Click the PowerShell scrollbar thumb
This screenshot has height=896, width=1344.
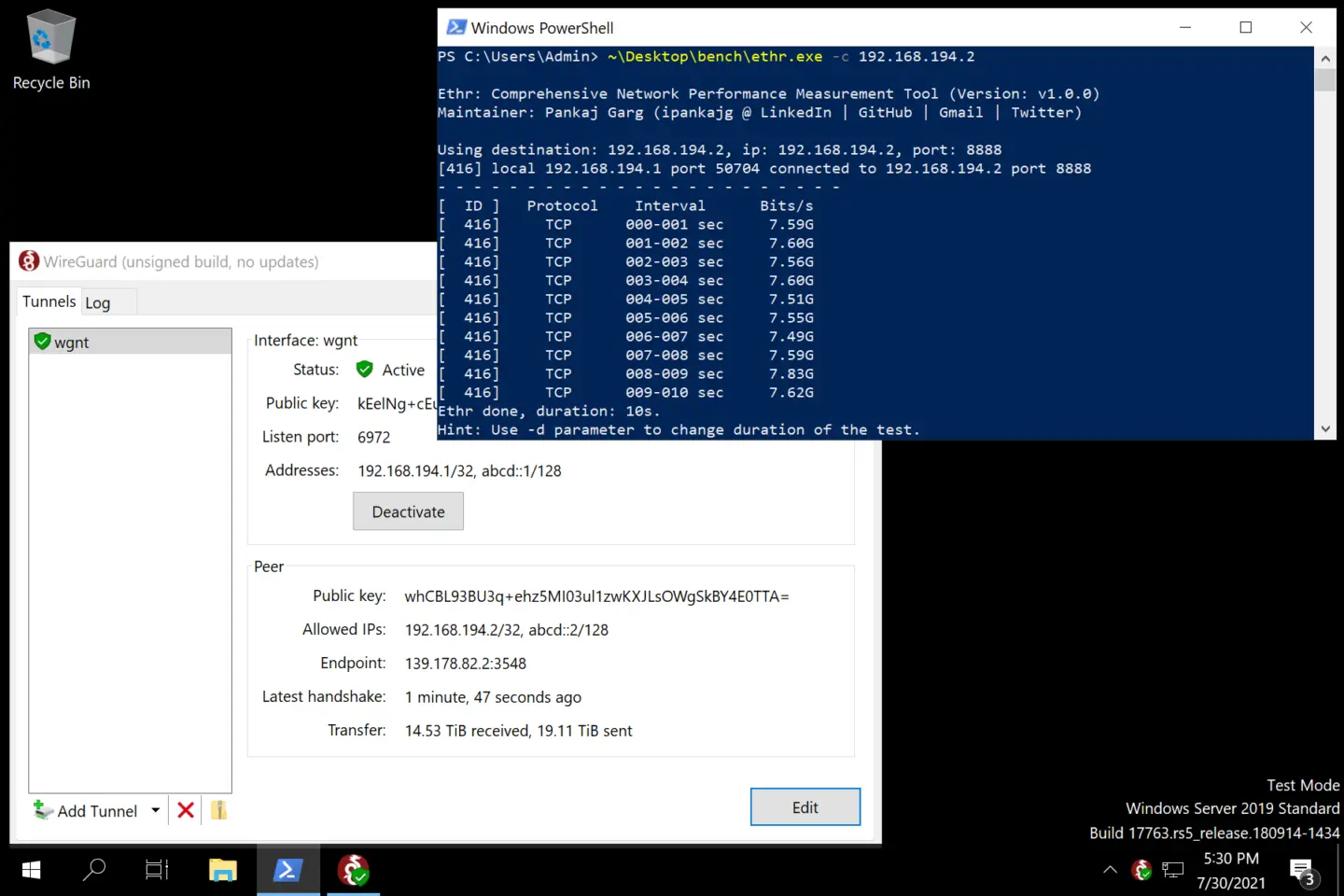click(x=1325, y=79)
